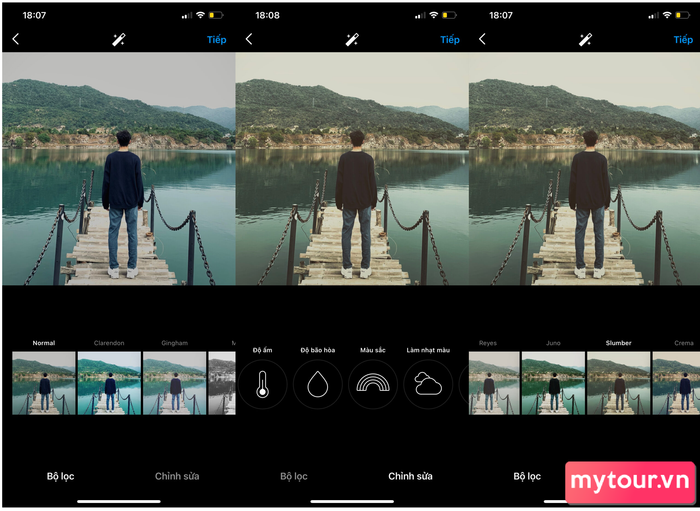The height and width of the screenshot is (511, 700).
Task: Open the Màu sắc rainbow adjustment
Action: pos(373,384)
